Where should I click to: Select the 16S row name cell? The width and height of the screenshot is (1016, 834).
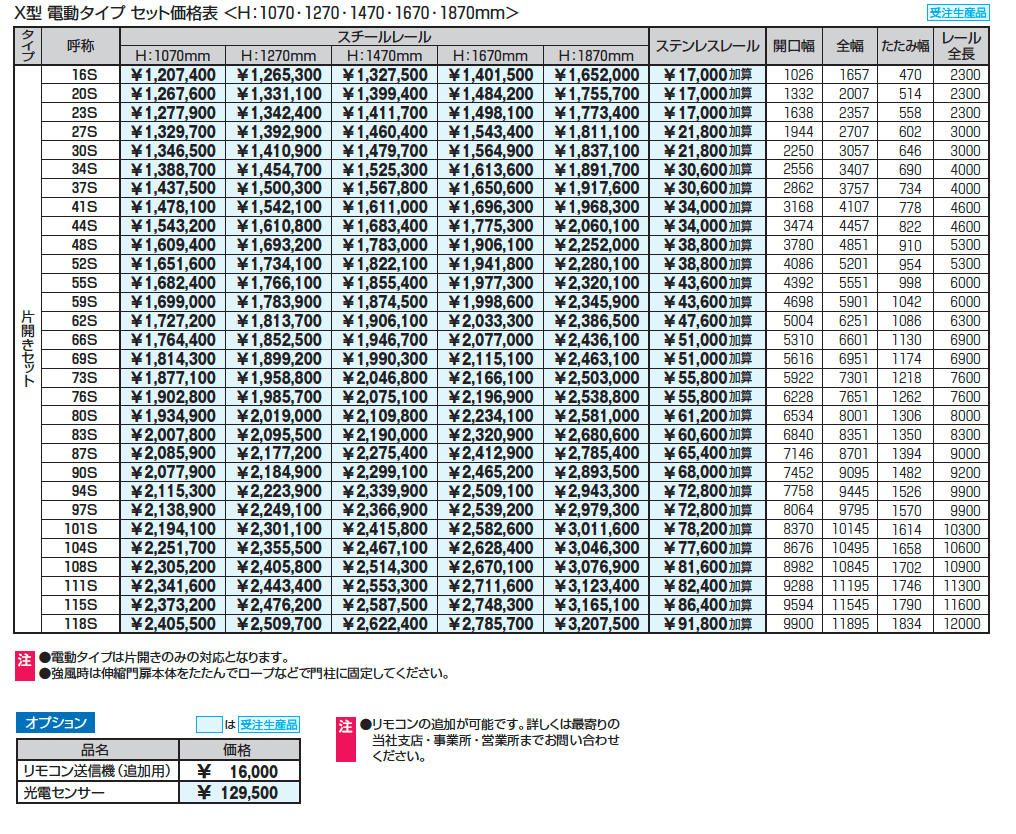tap(83, 75)
